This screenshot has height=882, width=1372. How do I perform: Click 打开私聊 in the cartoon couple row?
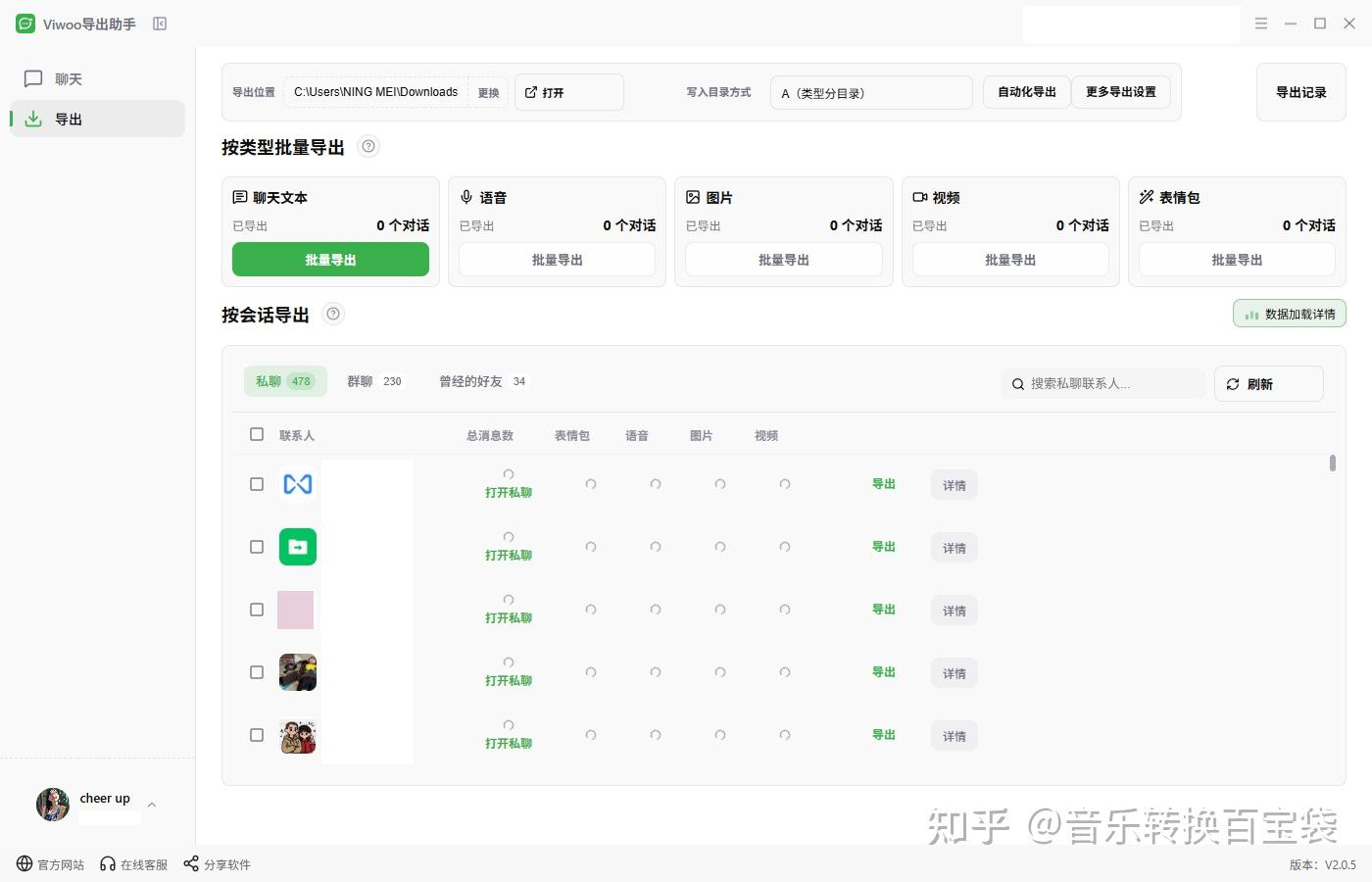point(509,744)
